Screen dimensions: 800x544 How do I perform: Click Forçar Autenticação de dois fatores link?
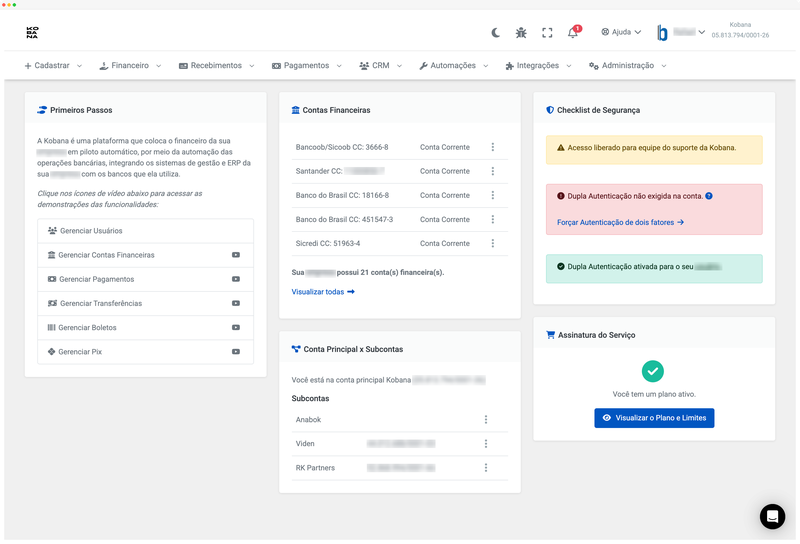(x=620, y=222)
